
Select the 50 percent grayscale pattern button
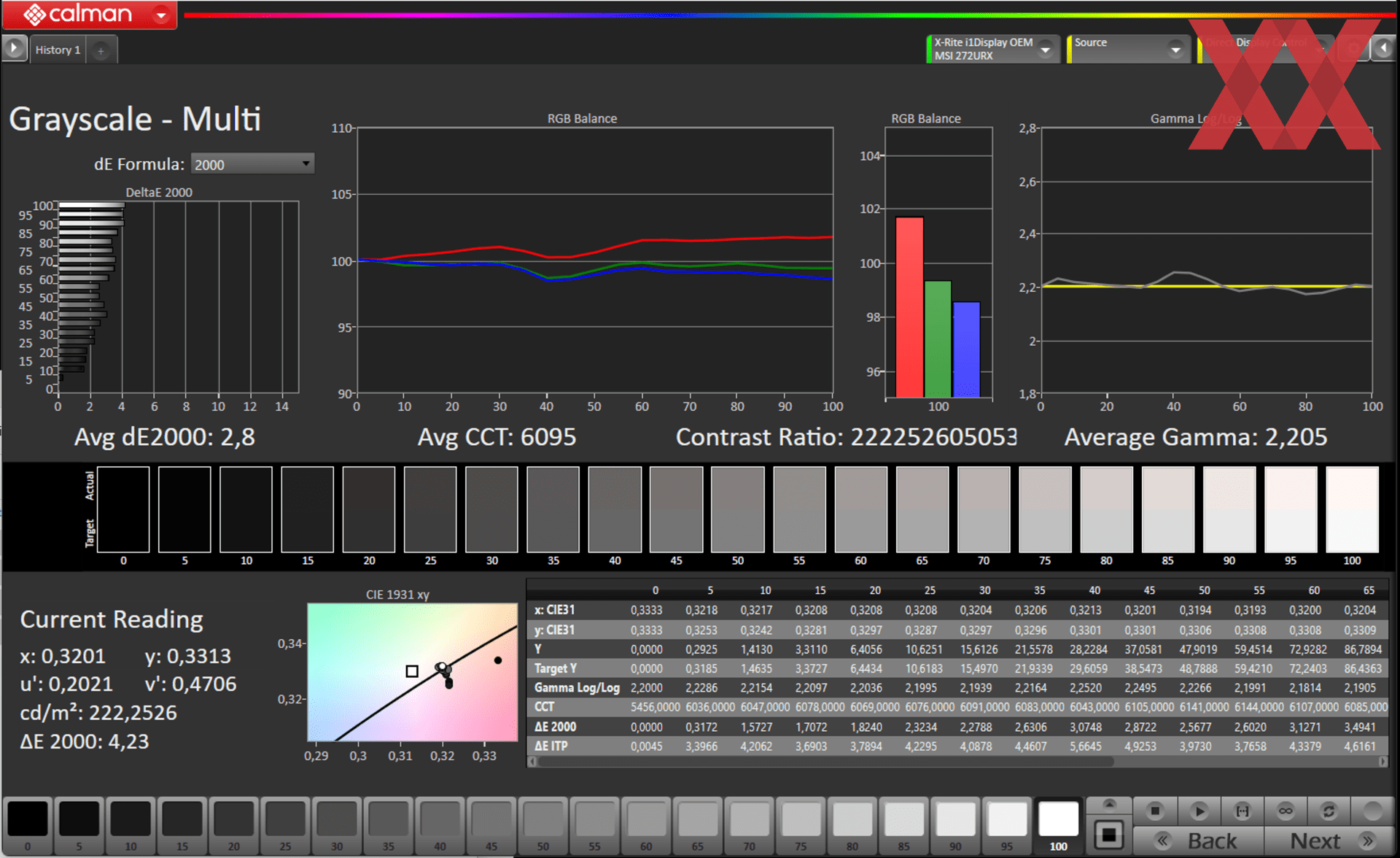click(543, 825)
